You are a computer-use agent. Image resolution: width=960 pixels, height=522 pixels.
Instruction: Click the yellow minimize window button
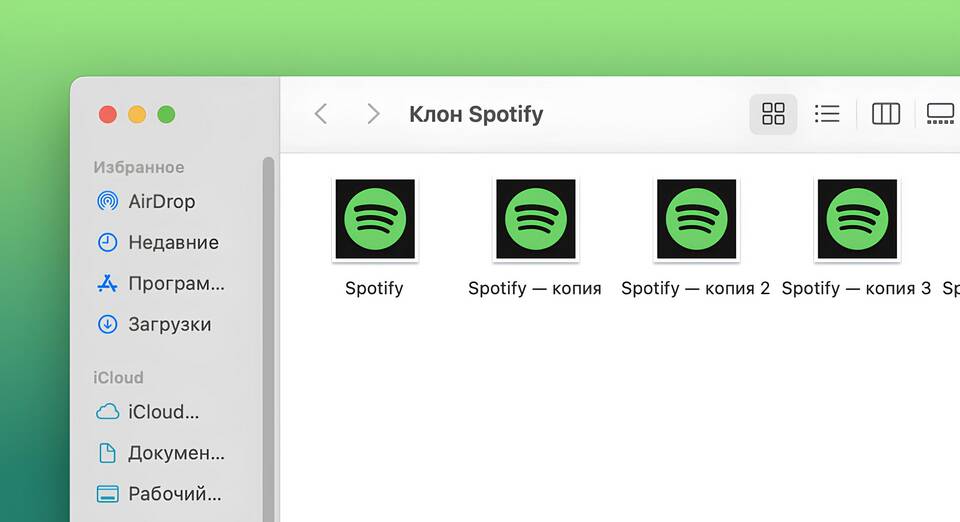pos(137,115)
